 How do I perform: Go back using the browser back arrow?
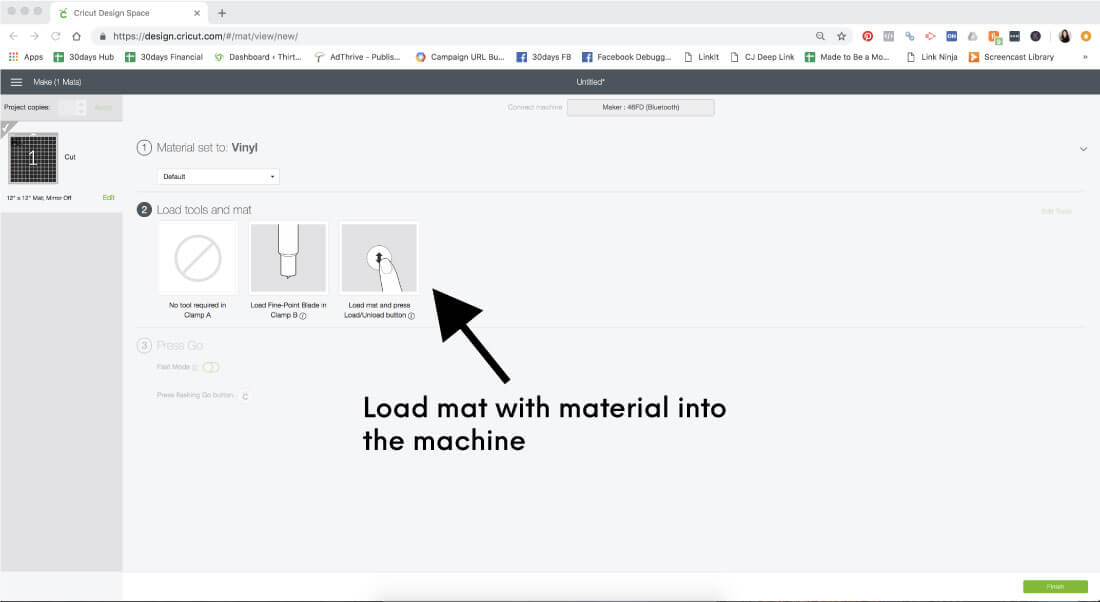[13, 36]
